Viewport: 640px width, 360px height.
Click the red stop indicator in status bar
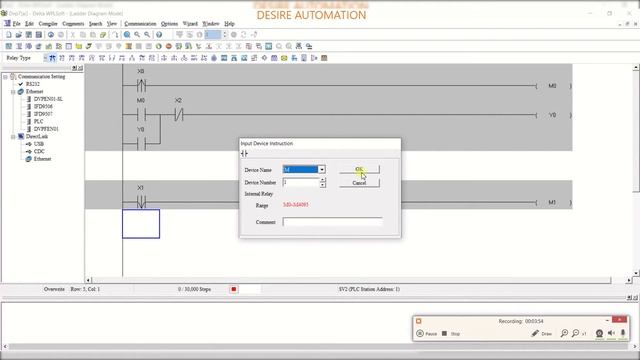(233, 289)
